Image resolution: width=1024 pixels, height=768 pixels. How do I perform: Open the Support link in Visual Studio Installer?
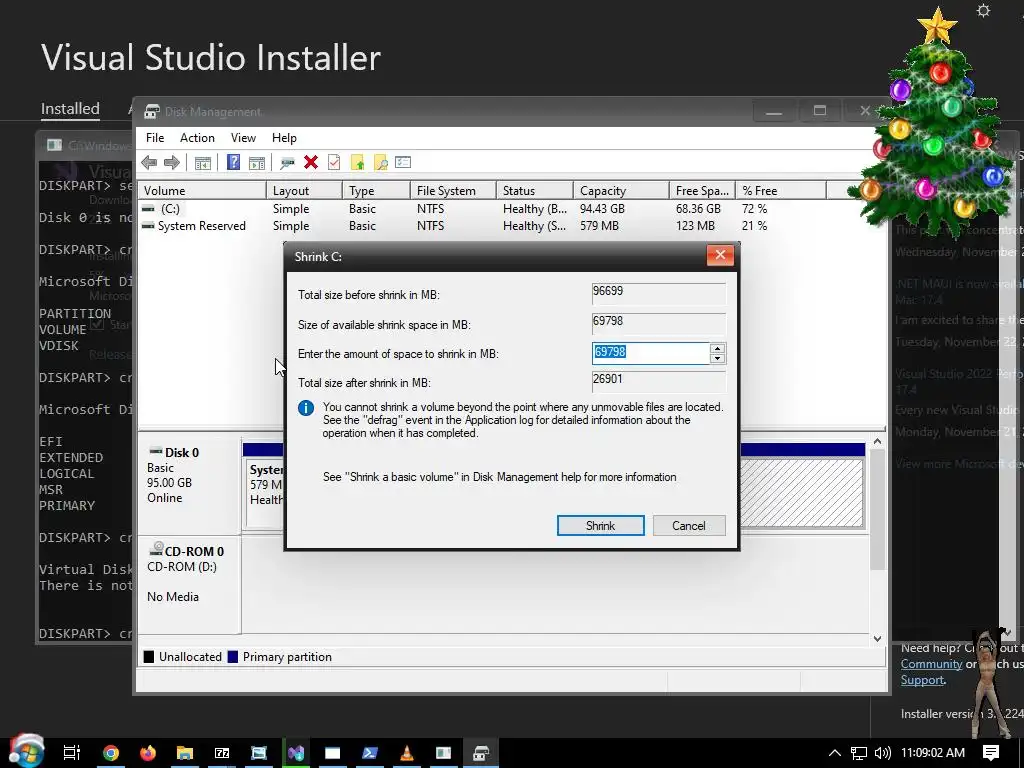(x=922, y=680)
